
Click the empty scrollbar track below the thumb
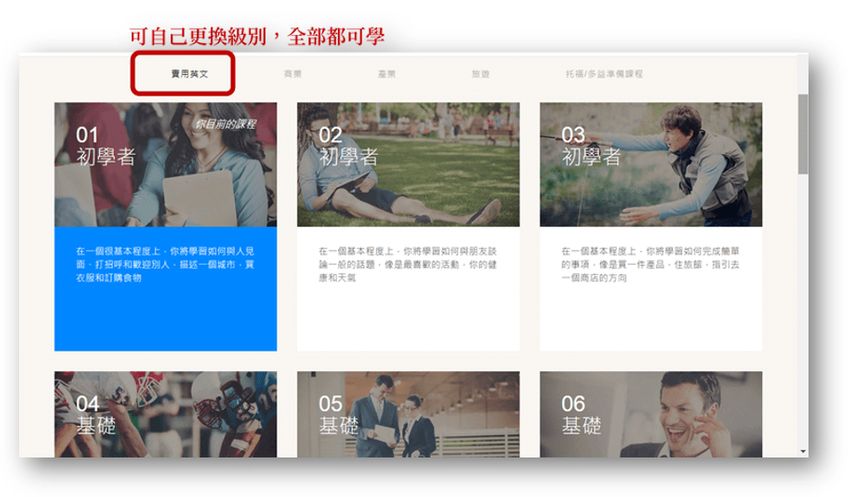803,320
